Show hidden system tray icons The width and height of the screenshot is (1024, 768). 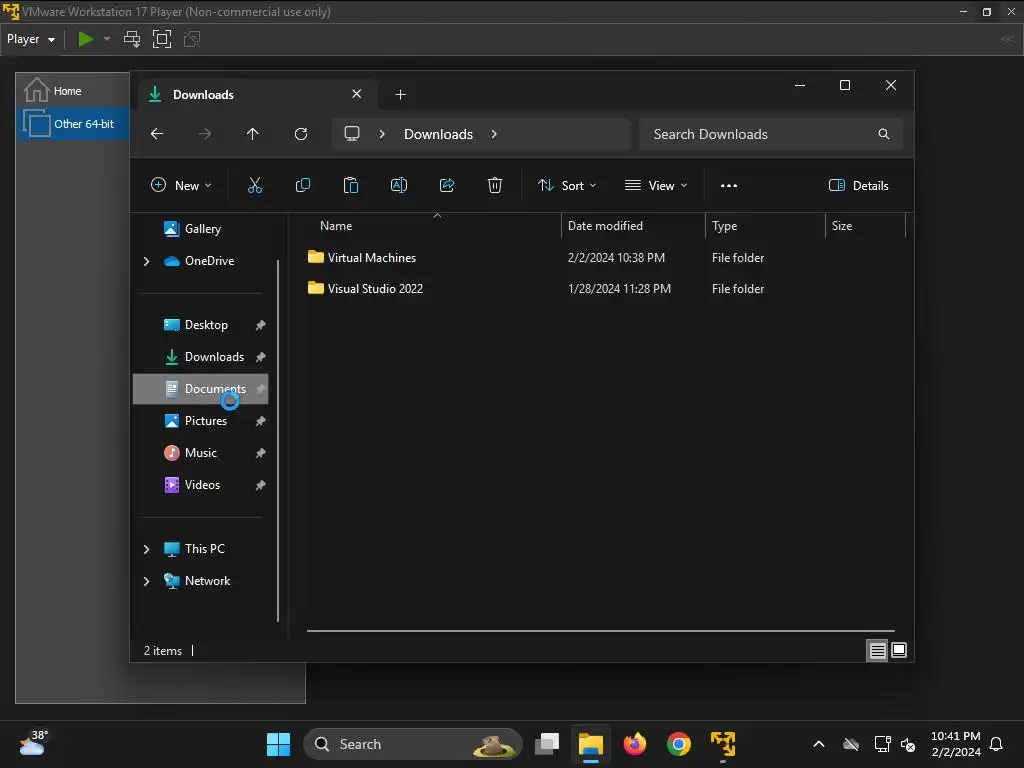[818, 744]
